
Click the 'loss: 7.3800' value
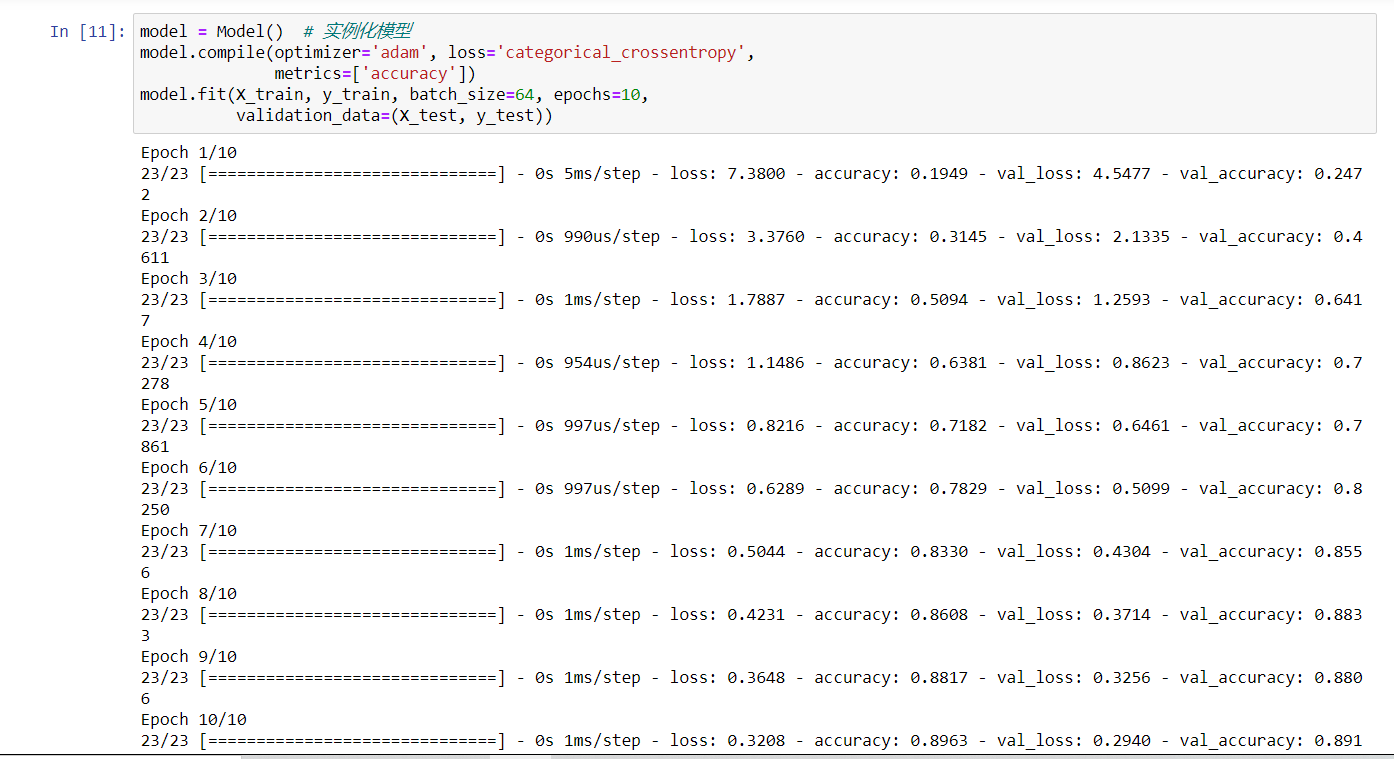[x=728, y=174]
